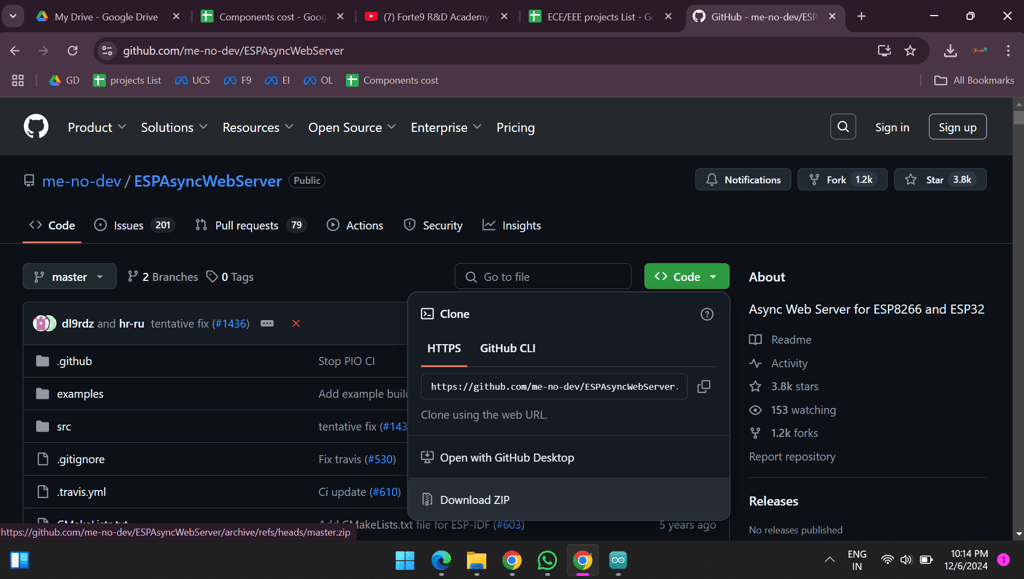Open the Chrome profile avatar
The width and height of the screenshot is (1024, 579).
click(979, 50)
